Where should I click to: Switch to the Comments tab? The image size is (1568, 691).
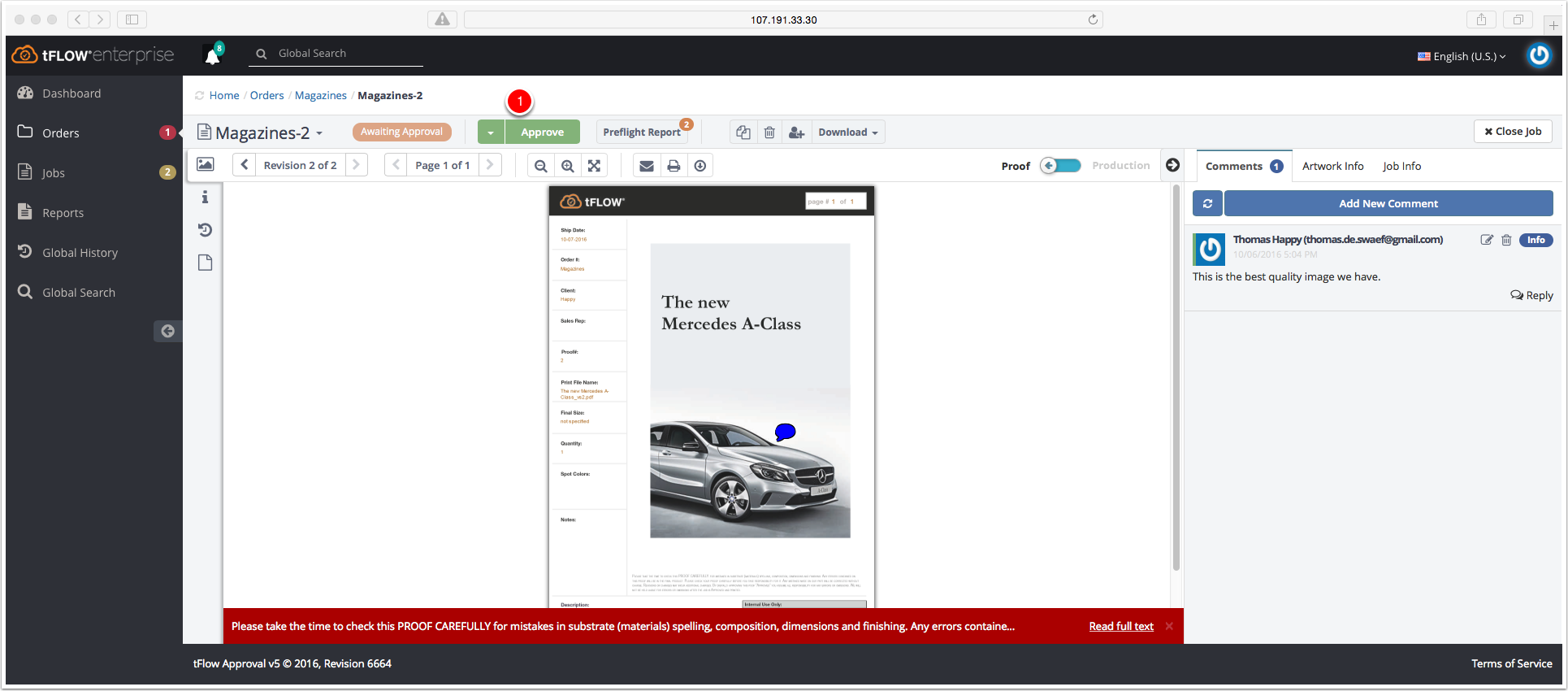[1244, 166]
